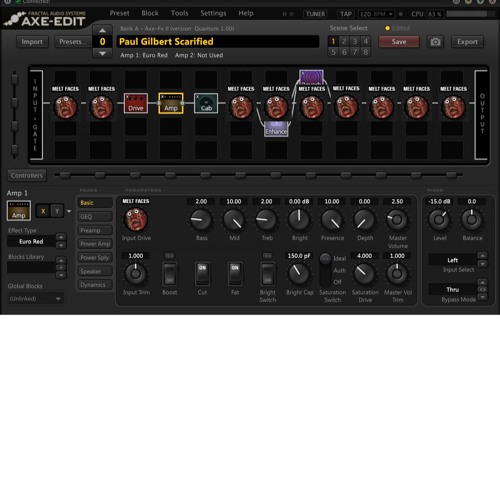The height and width of the screenshot is (500, 500).
Task: Click the Export button
Action: (x=467, y=42)
